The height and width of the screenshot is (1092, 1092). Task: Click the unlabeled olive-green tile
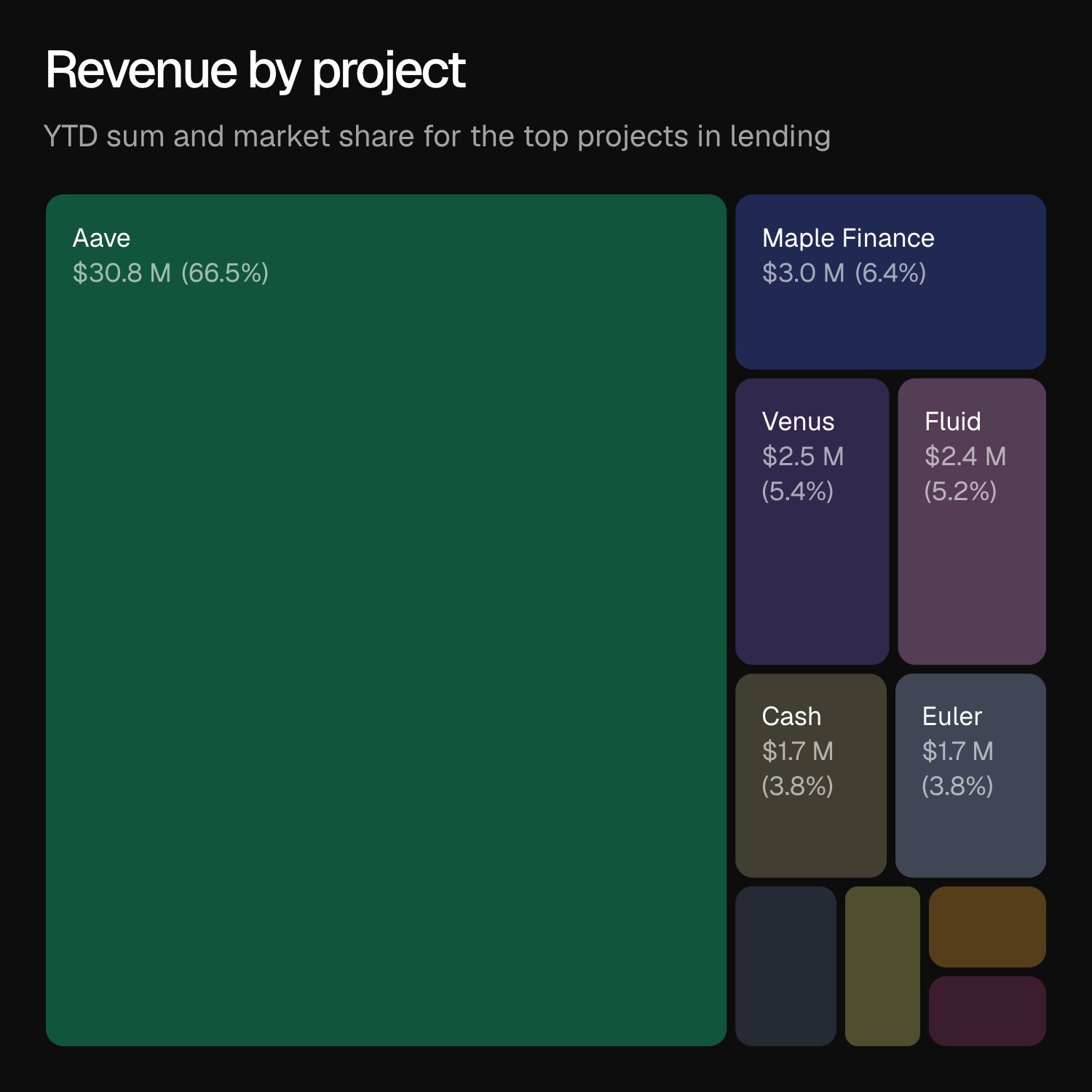pos(882,966)
